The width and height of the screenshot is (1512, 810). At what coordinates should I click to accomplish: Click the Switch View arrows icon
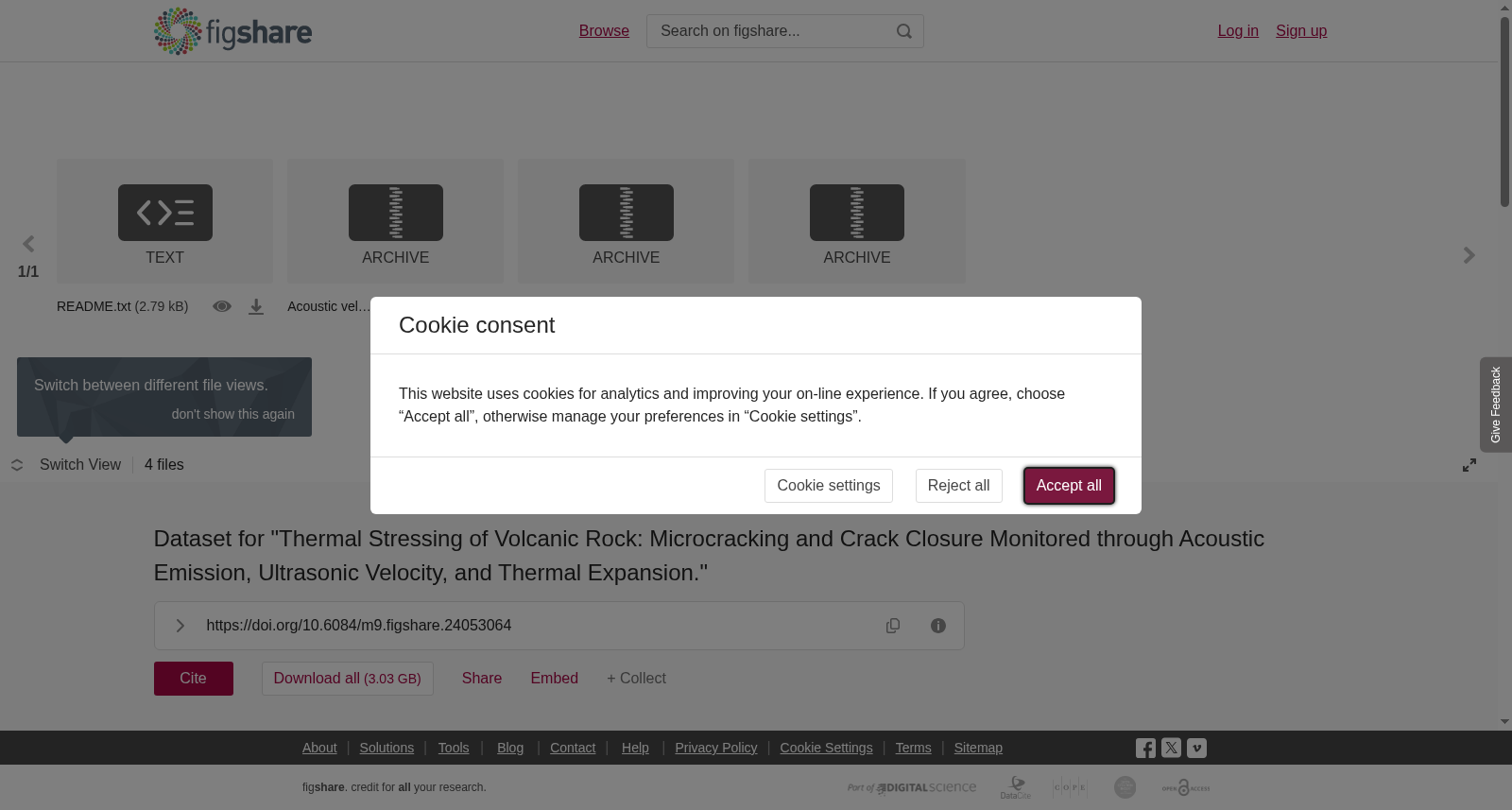pos(17,465)
